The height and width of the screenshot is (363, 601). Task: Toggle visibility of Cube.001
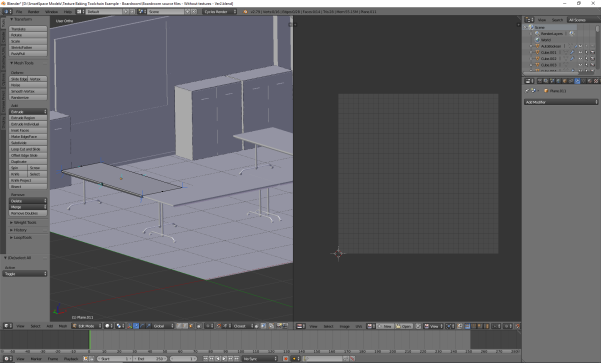coord(580,52)
